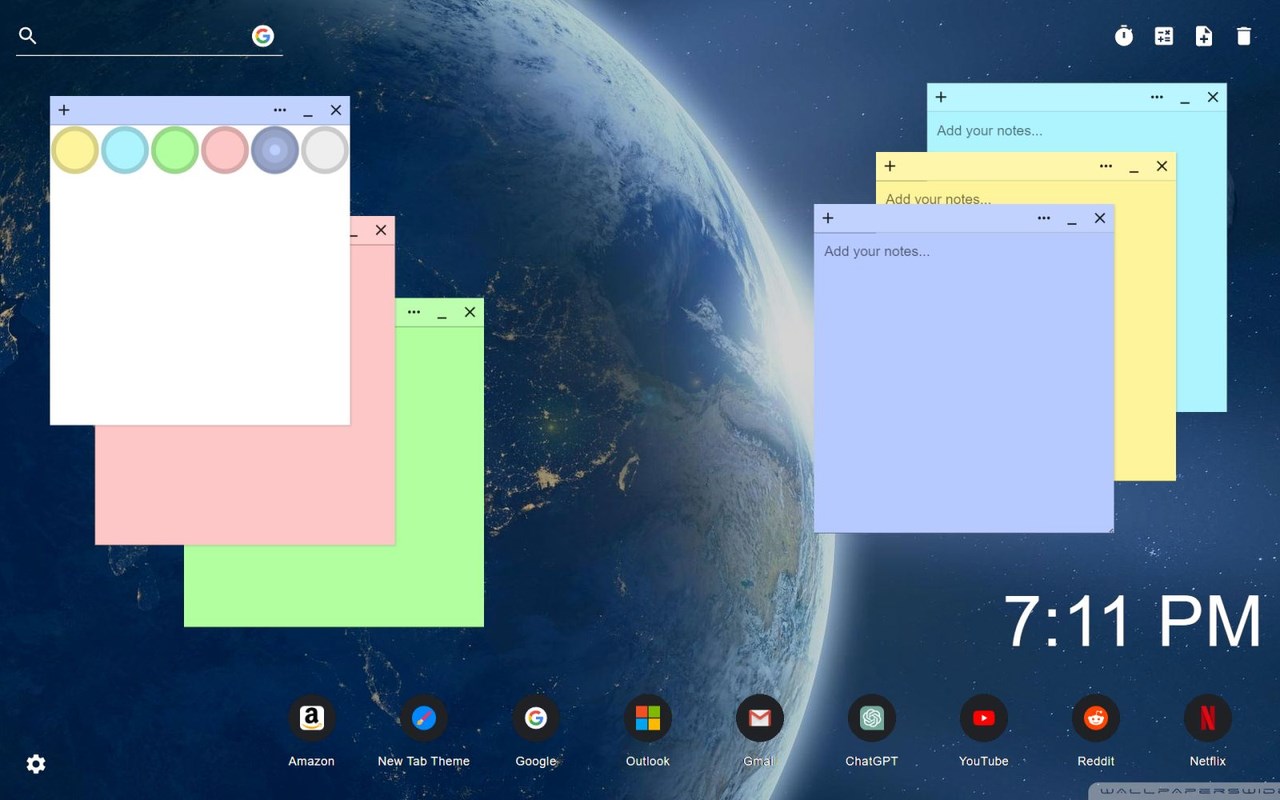Close the front blue sticky note
The height and width of the screenshot is (800, 1280).
(x=1100, y=218)
